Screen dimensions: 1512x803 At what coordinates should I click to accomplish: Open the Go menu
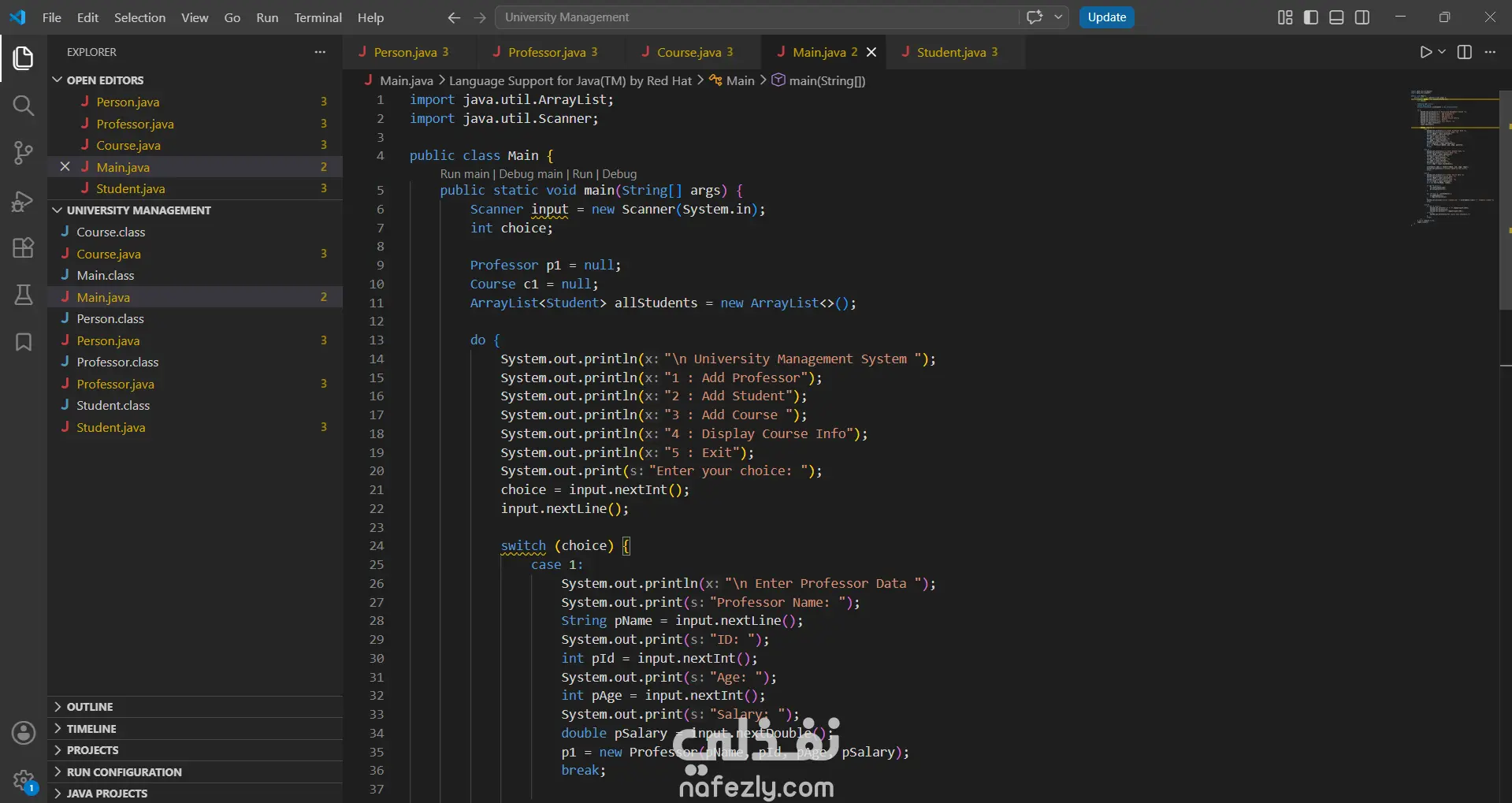point(232,17)
